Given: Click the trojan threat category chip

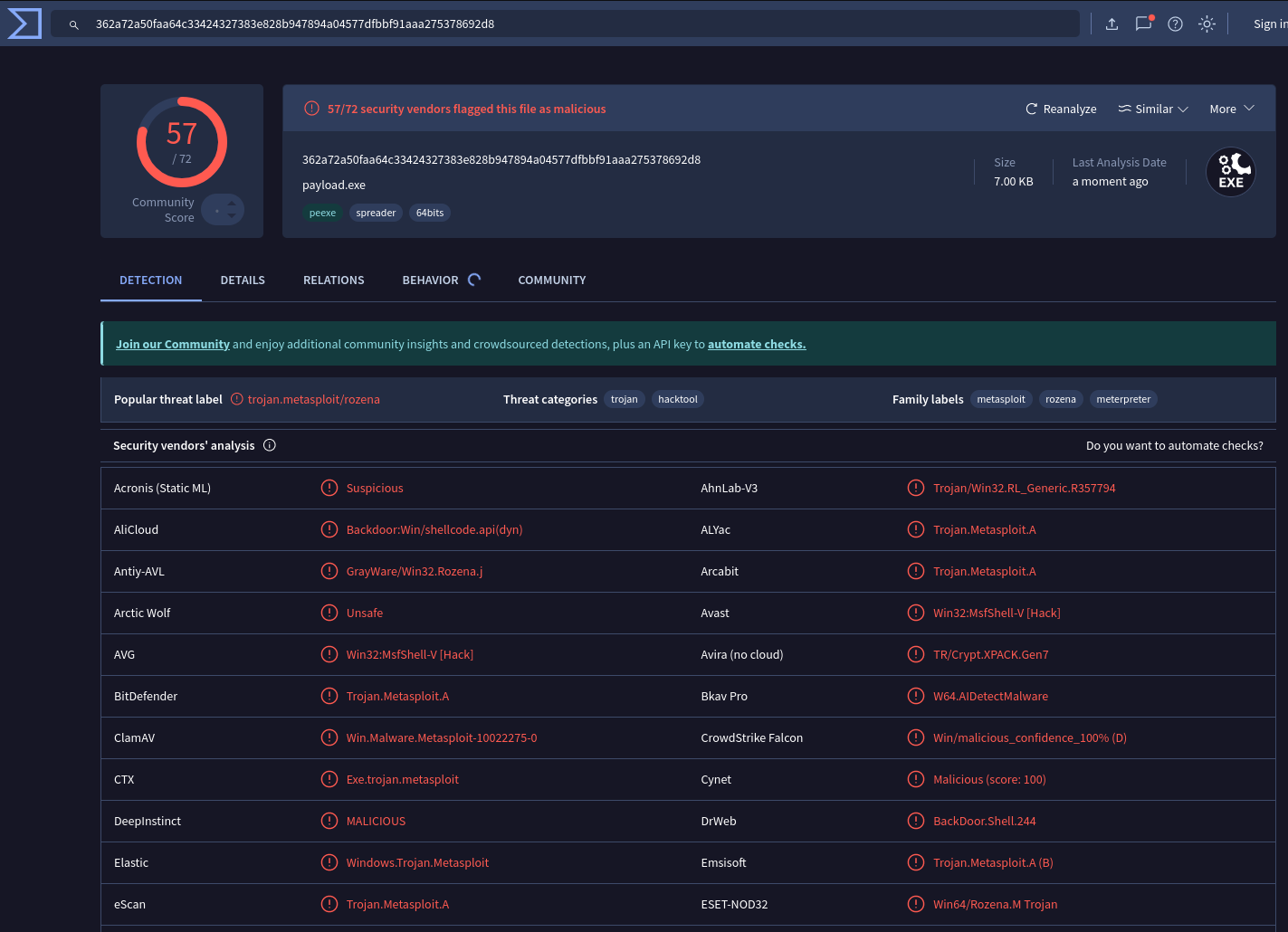Looking at the screenshot, I should (x=625, y=399).
